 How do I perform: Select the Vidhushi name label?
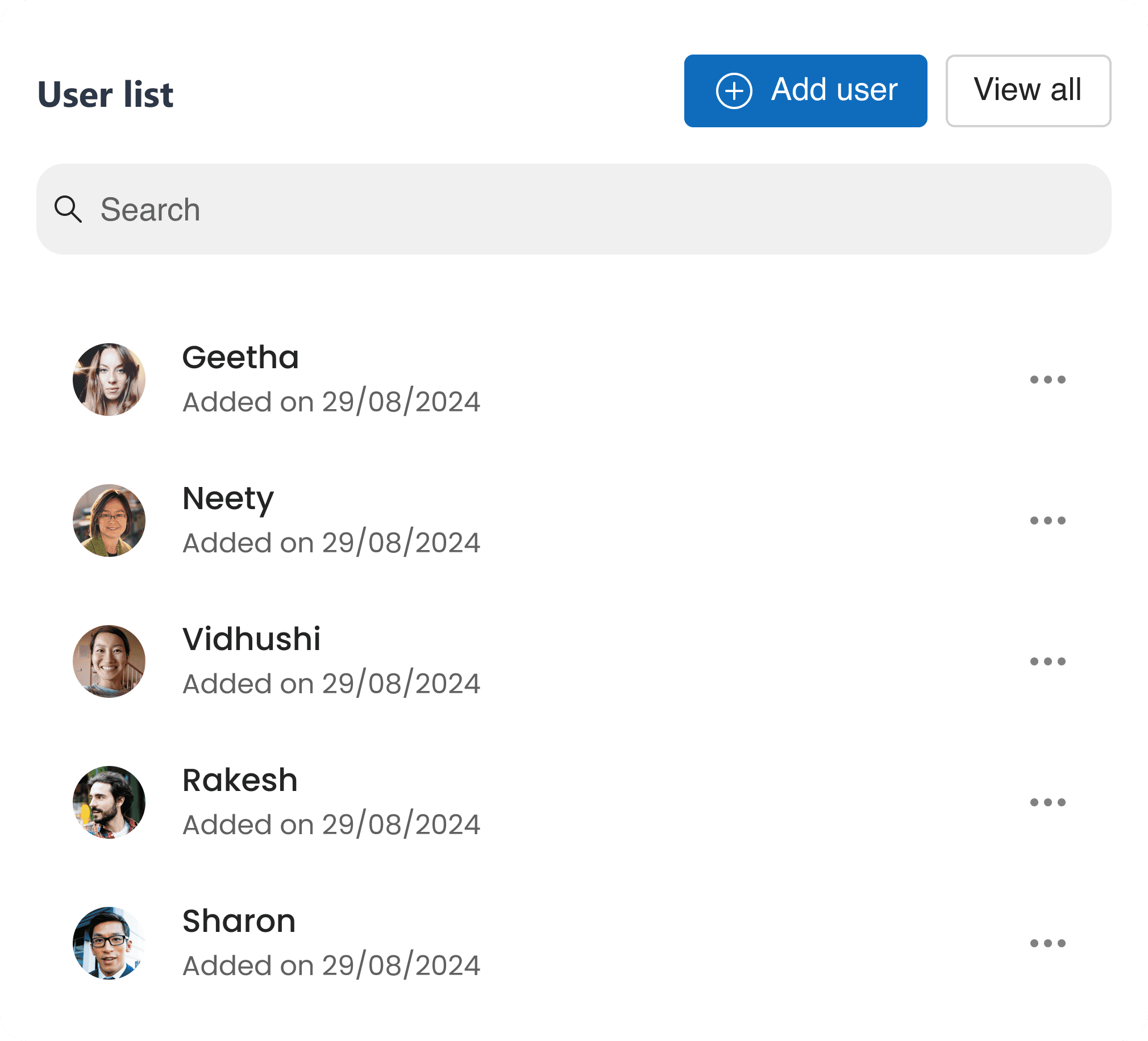(251, 638)
